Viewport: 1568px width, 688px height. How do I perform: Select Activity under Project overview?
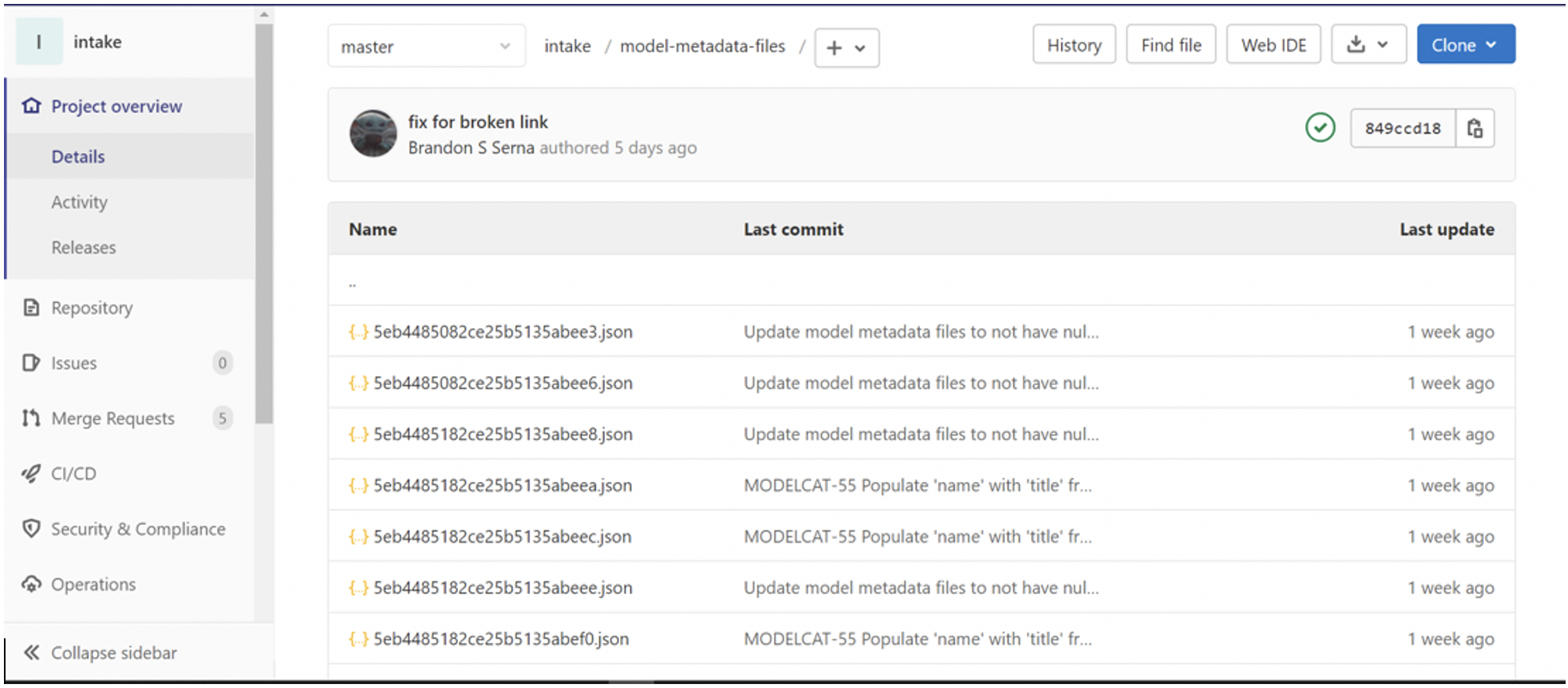tap(79, 202)
